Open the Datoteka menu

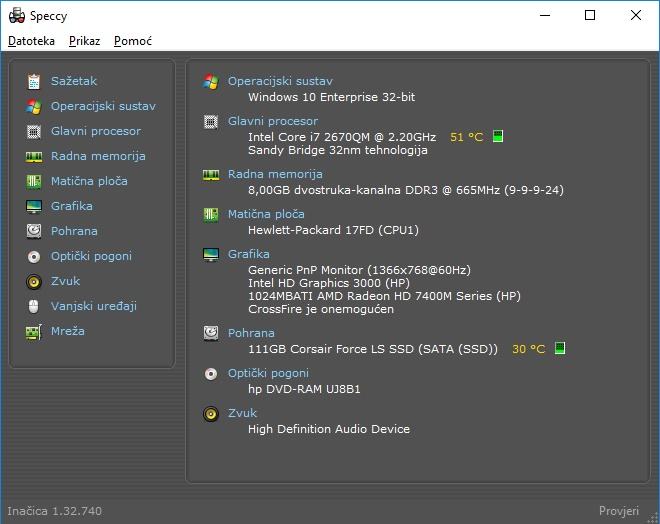point(32,41)
